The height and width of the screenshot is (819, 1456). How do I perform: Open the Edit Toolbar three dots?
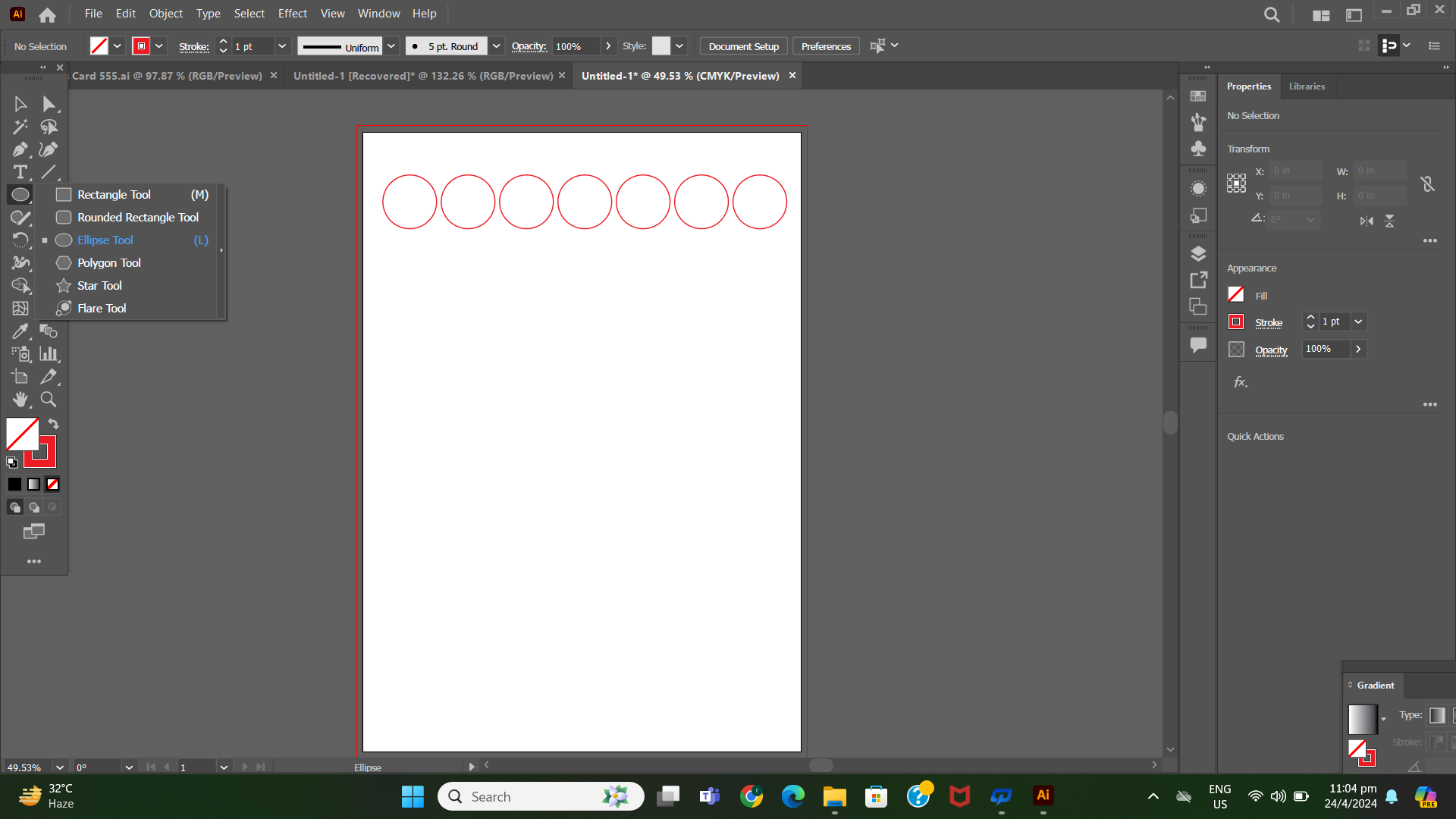(x=34, y=562)
